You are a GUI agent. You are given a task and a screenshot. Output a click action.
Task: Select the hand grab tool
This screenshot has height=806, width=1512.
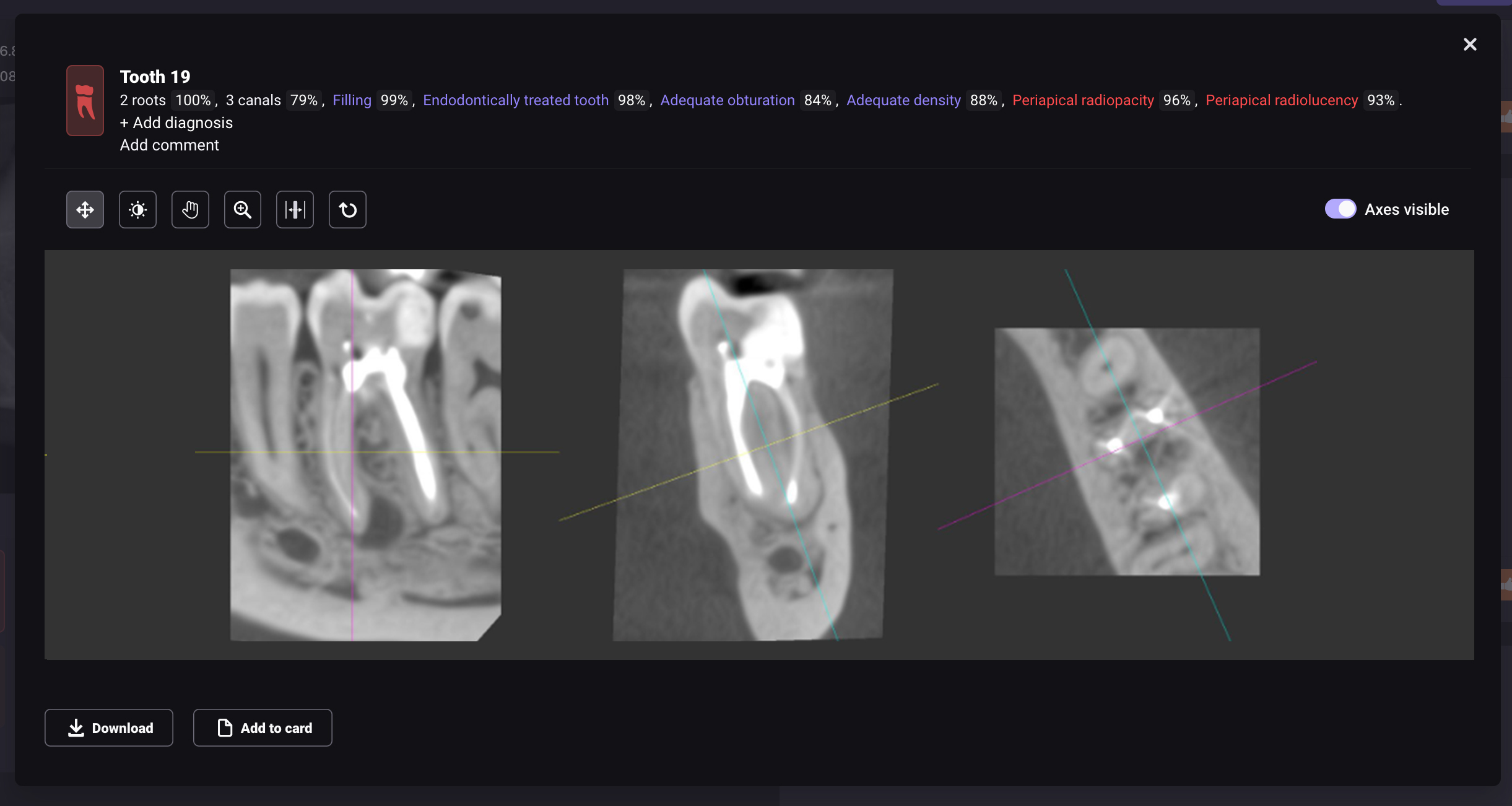tap(190, 210)
